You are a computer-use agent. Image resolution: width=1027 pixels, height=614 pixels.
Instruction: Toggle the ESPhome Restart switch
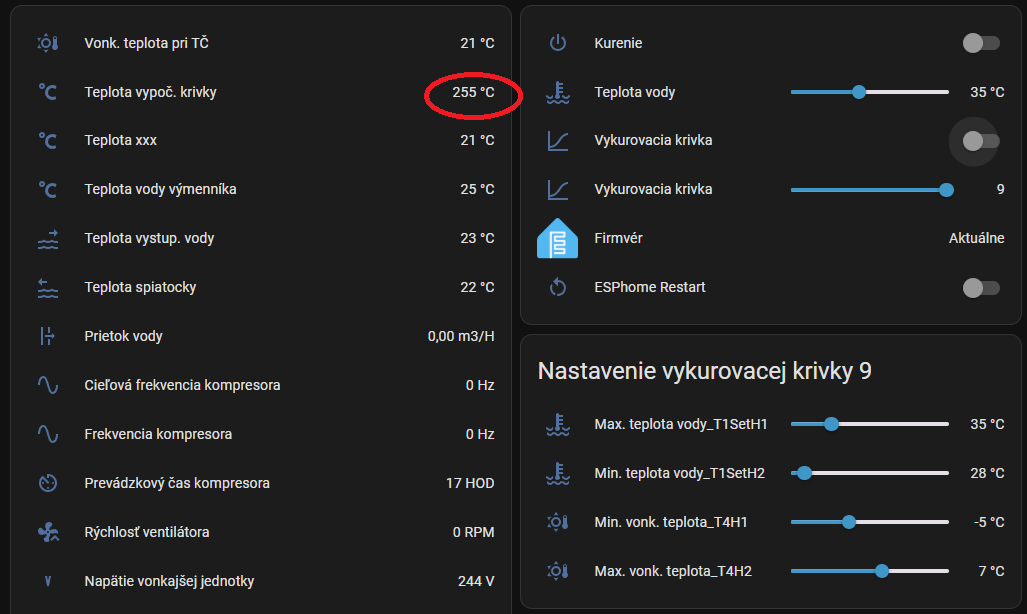[x=980, y=288]
